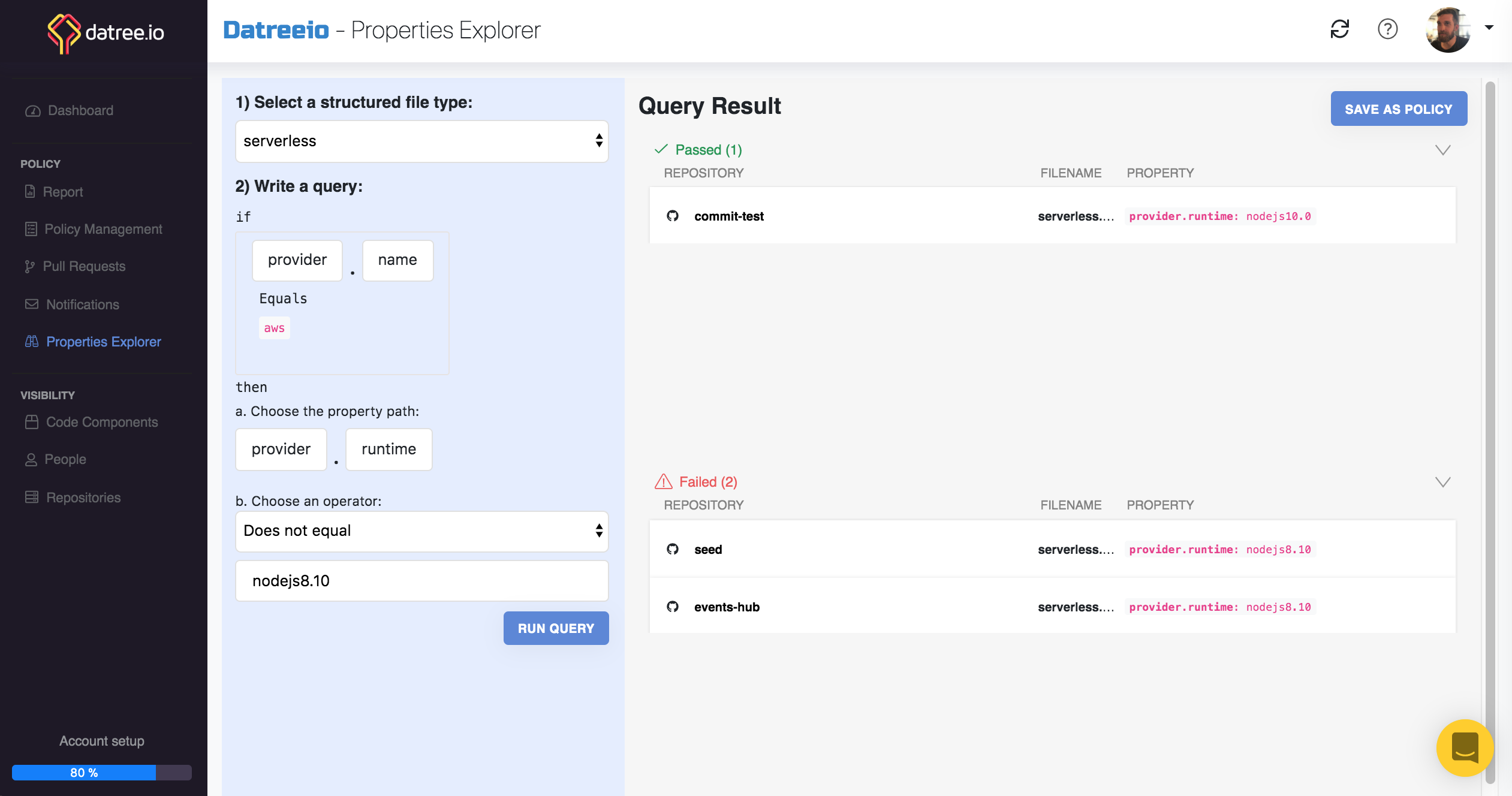Open the account dropdown arrow
This screenshot has height=796, width=1512.
1489,27
